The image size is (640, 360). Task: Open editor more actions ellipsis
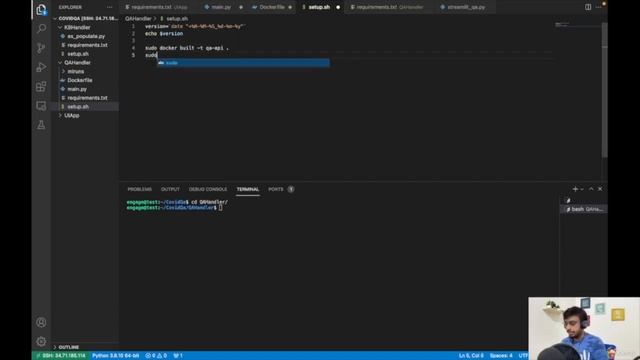tap(598, 7)
